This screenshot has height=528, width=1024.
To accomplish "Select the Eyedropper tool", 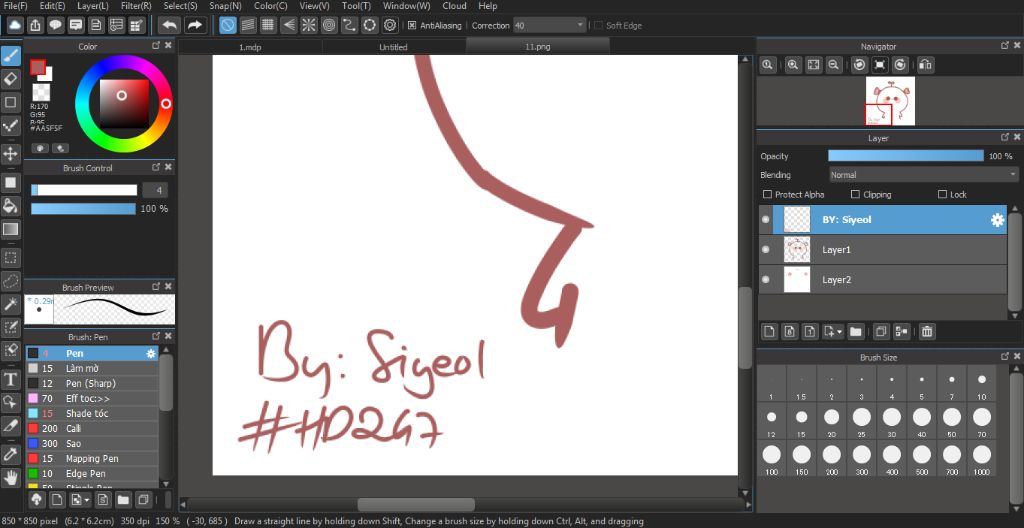I will click(x=10, y=454).
